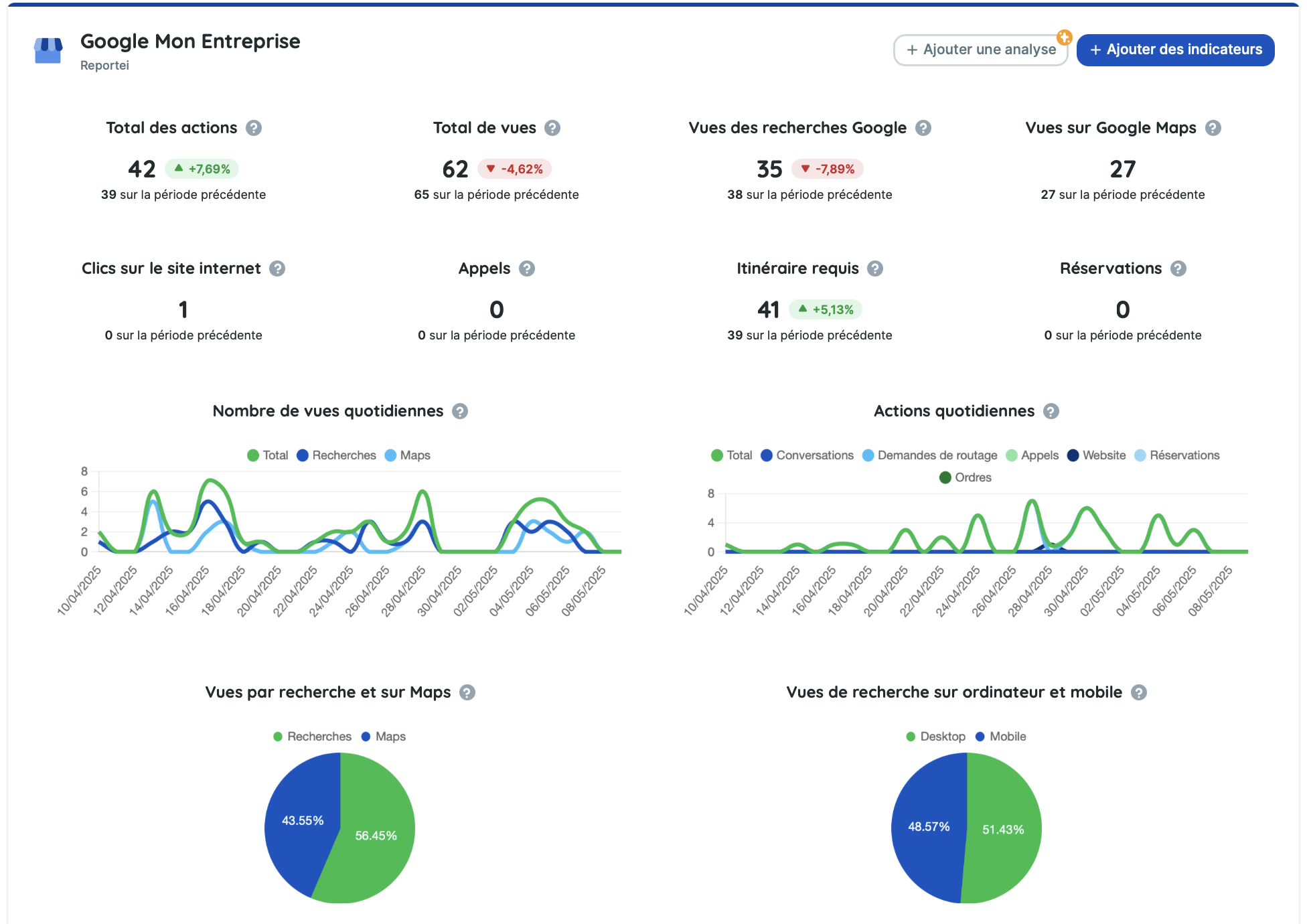Click the Ajouter une analyse button
This screenshot has width=1307, height=924.
(980, 50)
